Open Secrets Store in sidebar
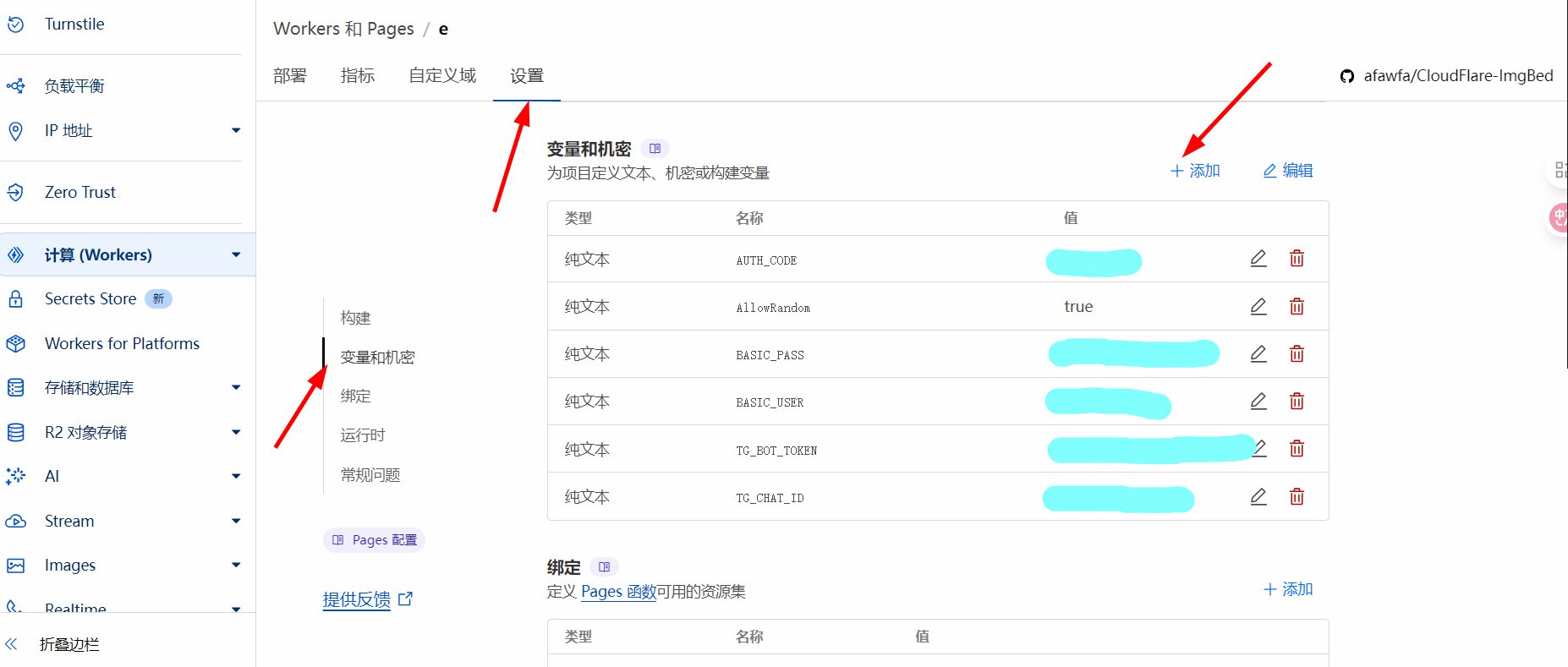The width and height of the screenshot is (1568, 667). (x=90, y=299)
